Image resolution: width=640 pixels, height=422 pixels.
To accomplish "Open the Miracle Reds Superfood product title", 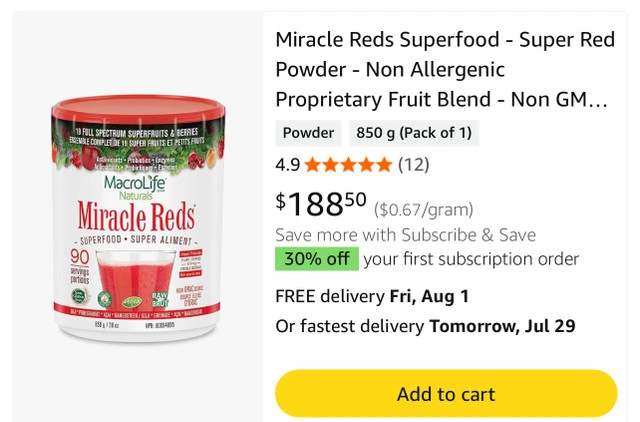I will [x=441, y=70].
